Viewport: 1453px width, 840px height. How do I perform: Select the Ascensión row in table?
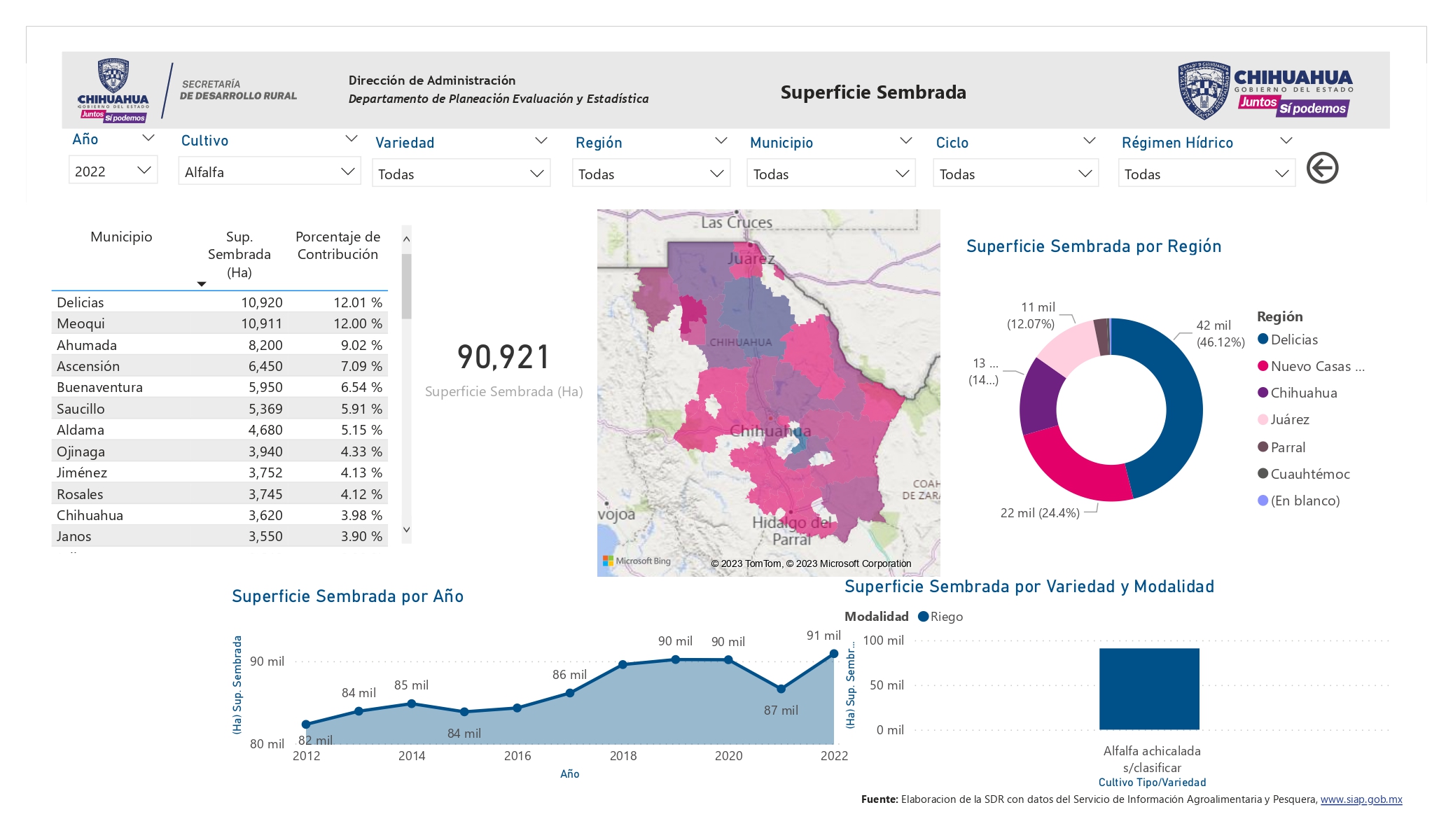(219, 366)
